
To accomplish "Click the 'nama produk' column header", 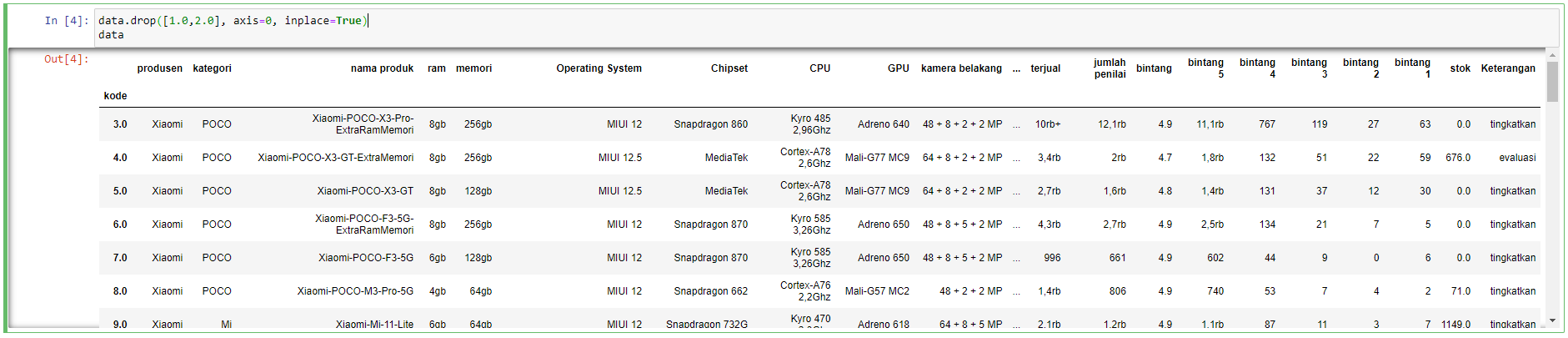I will [382, 68].
